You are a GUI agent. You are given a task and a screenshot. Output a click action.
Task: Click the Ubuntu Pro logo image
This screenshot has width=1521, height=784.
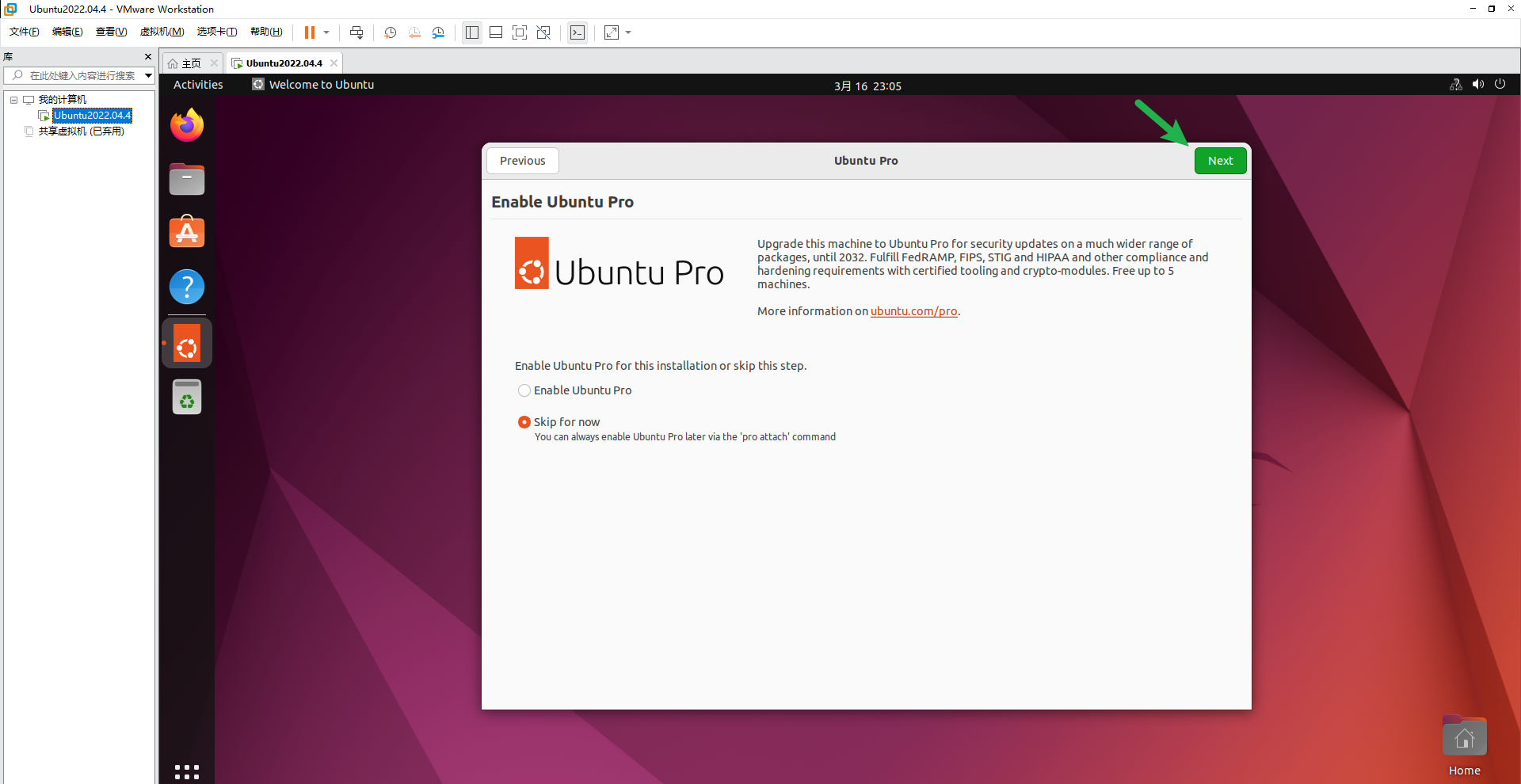coord(619,263)
